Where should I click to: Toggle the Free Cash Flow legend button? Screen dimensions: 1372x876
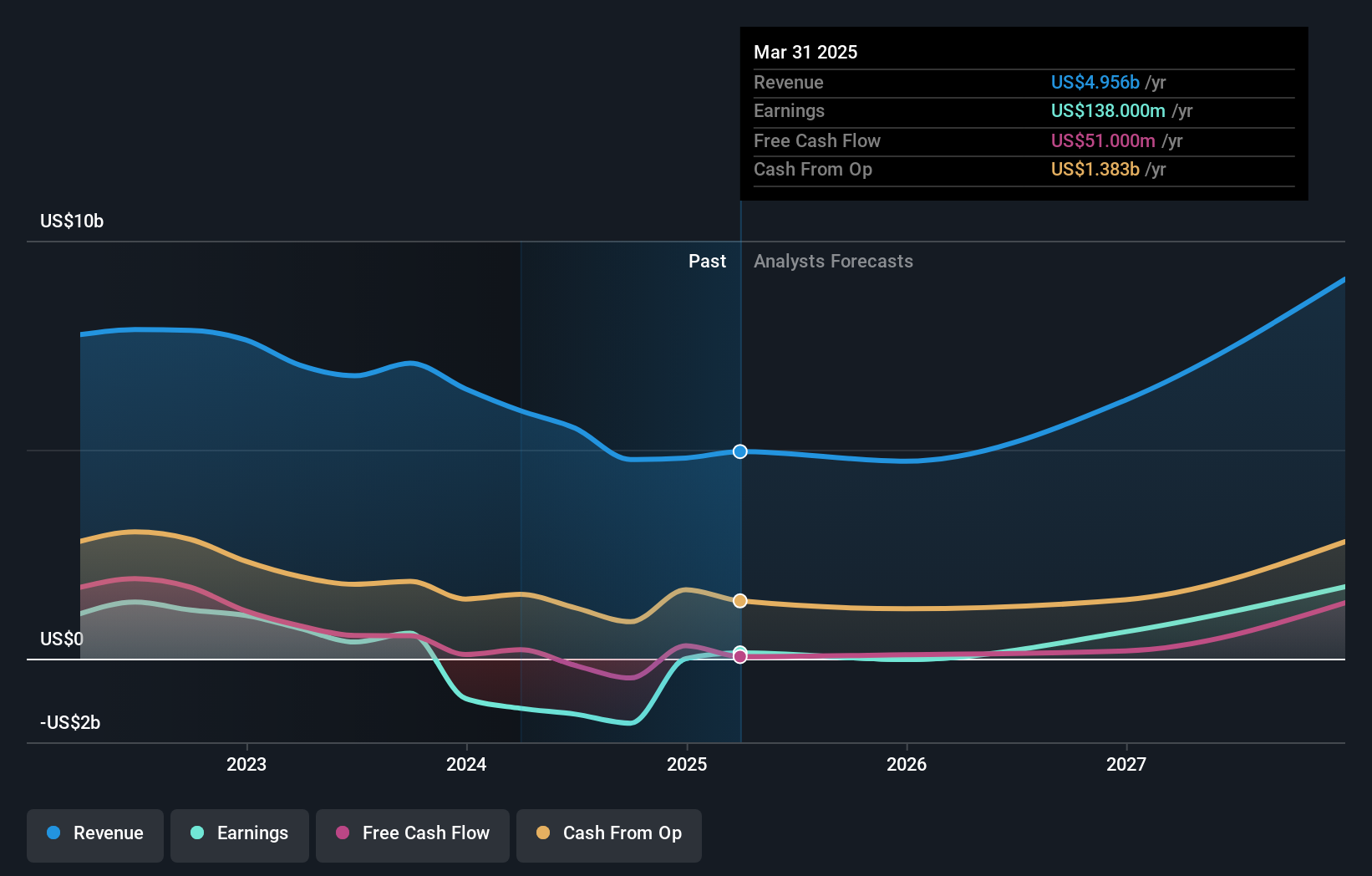[x=413, y=835]
